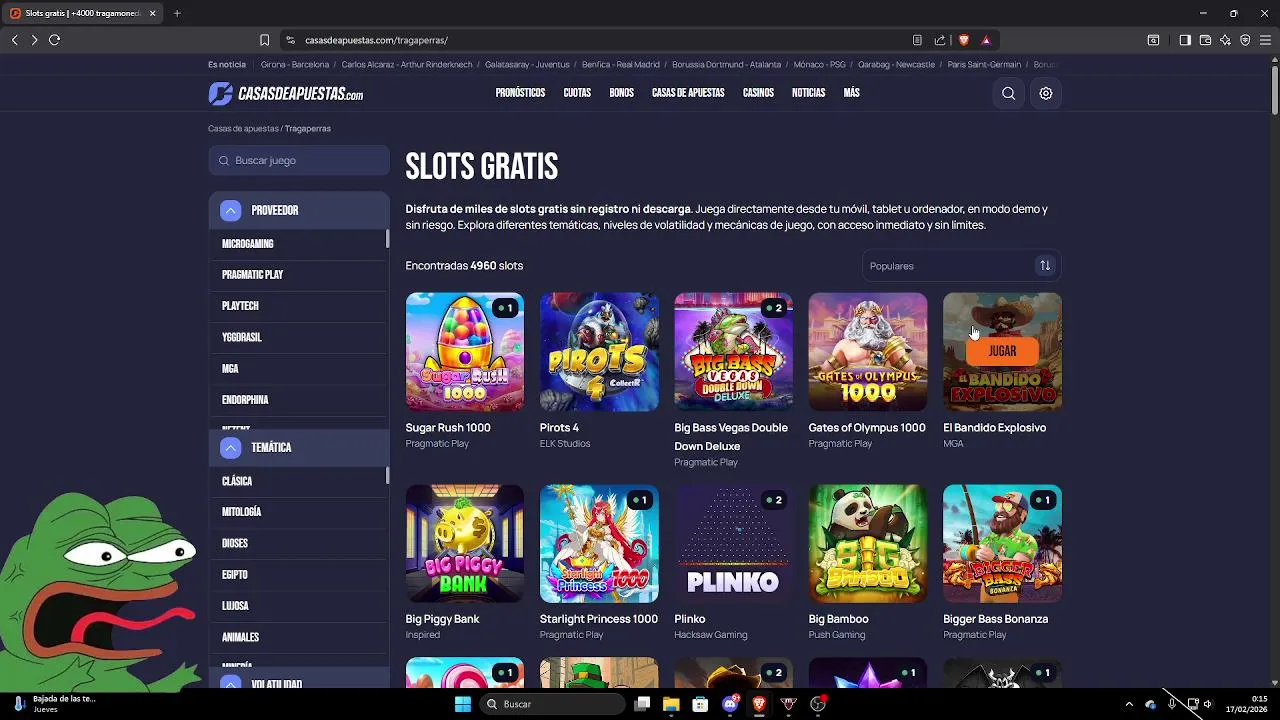Viewport: 1280px width, 720px height.
Task: Open the site settings gear icon
Action: [x=1045, y=93]
